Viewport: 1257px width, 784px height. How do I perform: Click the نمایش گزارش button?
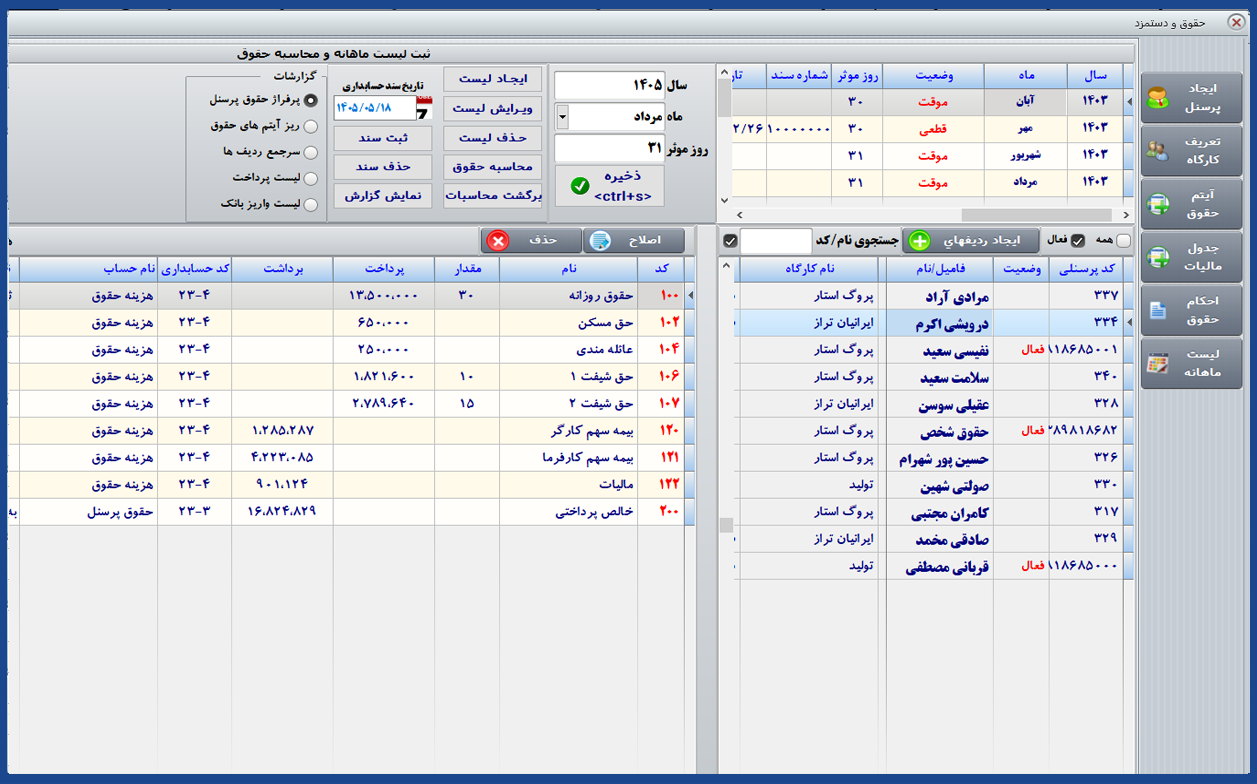[x=383, y=195]
